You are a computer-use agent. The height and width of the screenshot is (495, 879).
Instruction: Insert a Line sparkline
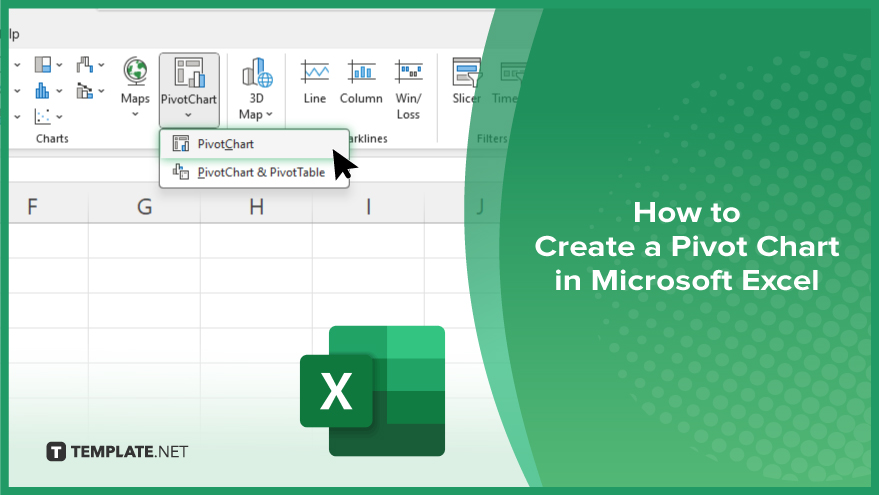(314, 82)
